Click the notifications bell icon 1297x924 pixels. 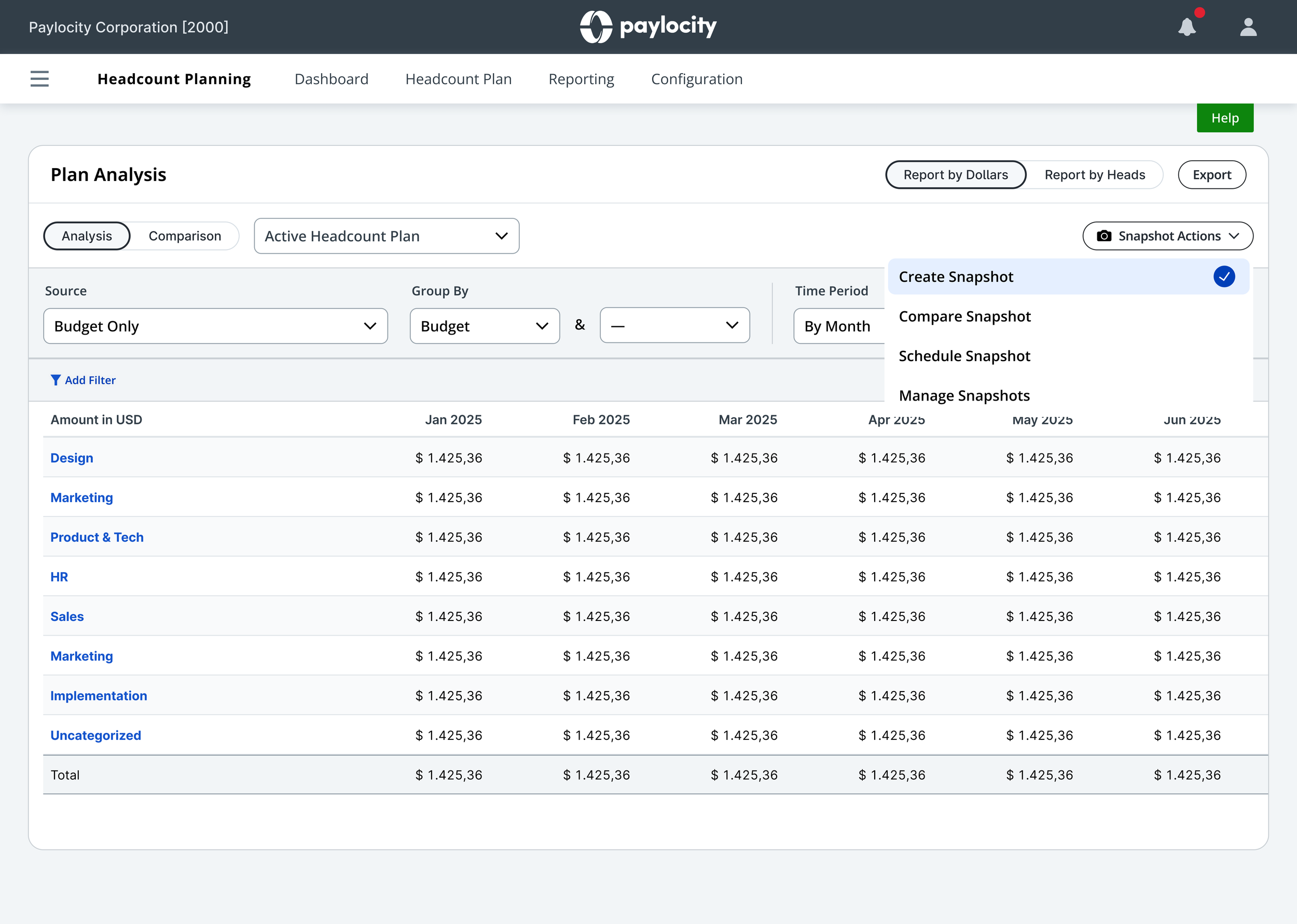[1186, 27]
